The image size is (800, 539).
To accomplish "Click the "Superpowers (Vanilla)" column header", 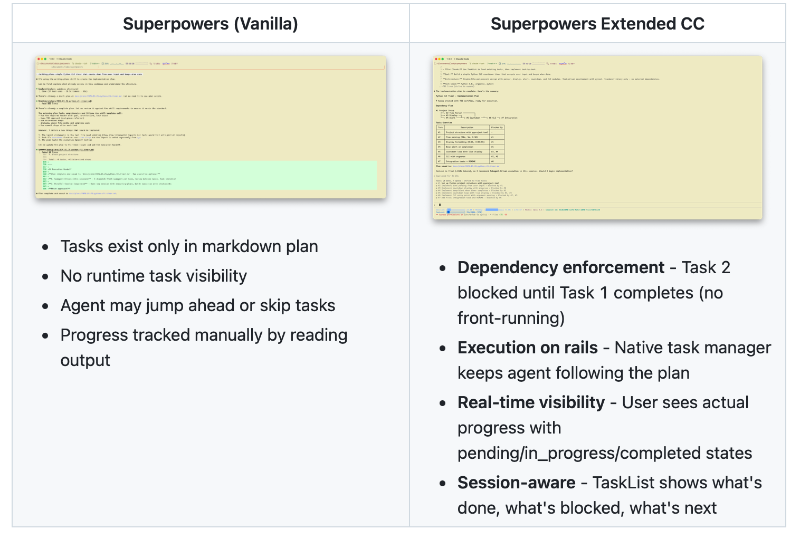I will 210,23.
